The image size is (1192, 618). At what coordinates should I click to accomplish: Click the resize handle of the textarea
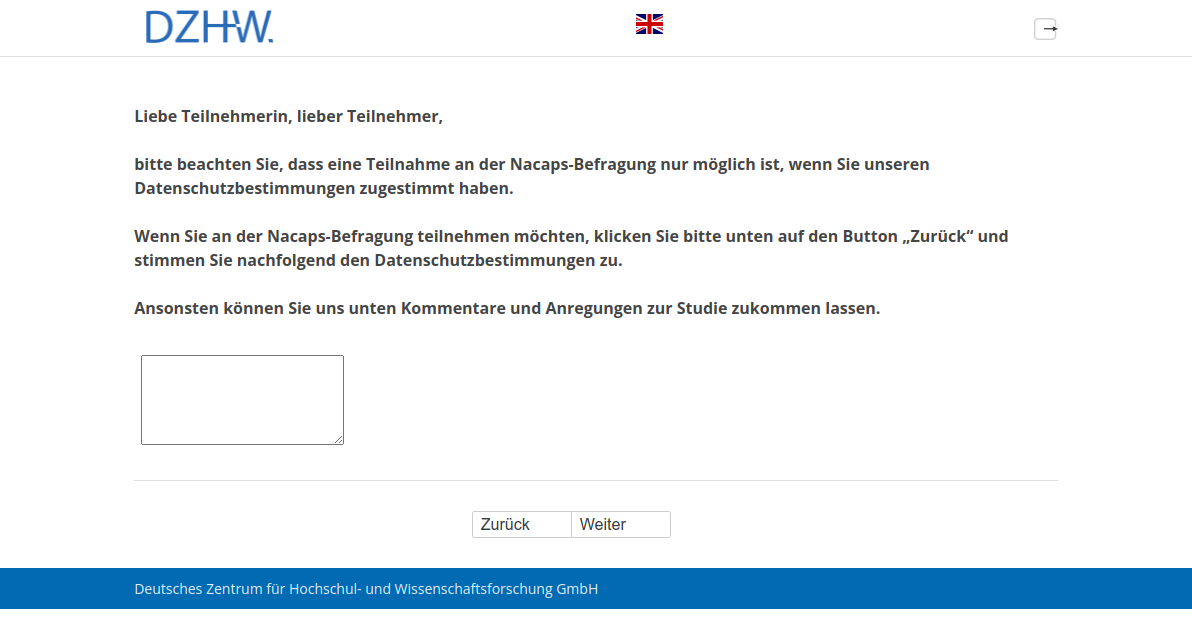point(339,440)
